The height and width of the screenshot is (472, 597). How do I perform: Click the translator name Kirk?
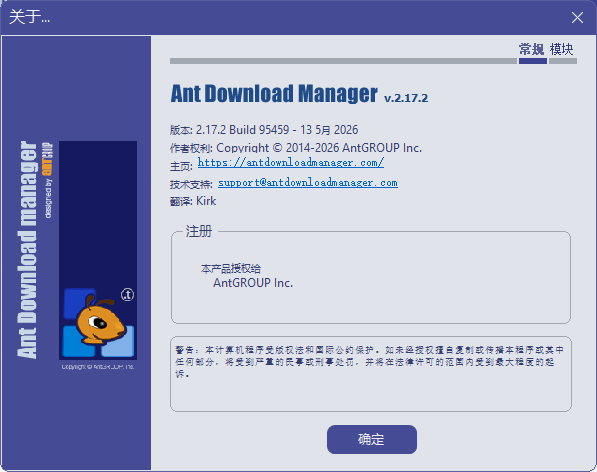pyautogui.click(x=206, y=201)
